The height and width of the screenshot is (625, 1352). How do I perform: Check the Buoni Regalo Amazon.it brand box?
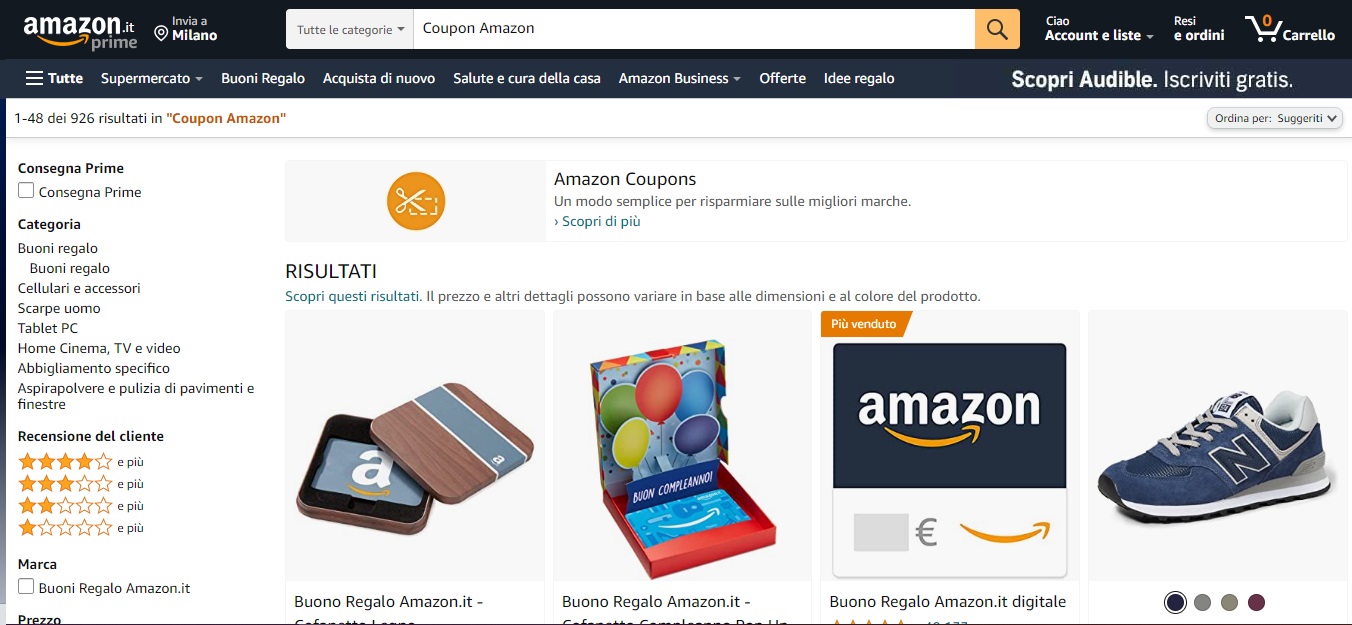(x=26, y=587)
